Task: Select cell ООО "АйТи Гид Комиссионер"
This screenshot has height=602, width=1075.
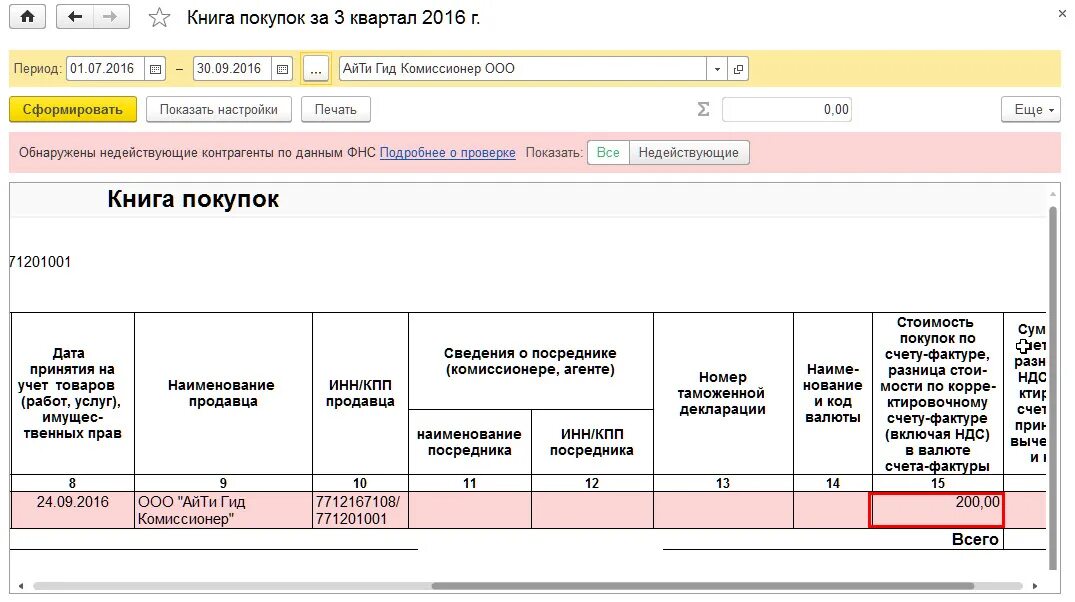Action: [224, 510]
